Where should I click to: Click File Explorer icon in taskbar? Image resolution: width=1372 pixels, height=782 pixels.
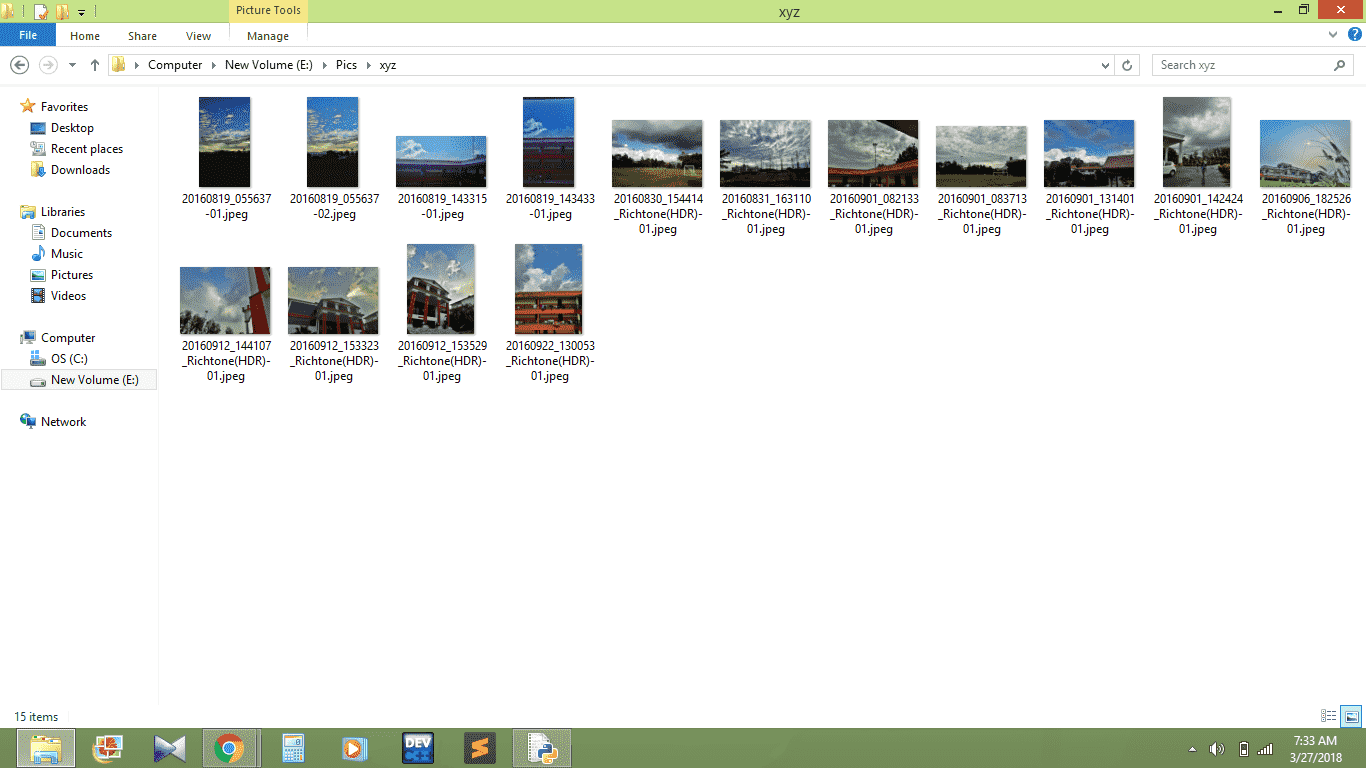pyautogui.click(x=46, y=749)
